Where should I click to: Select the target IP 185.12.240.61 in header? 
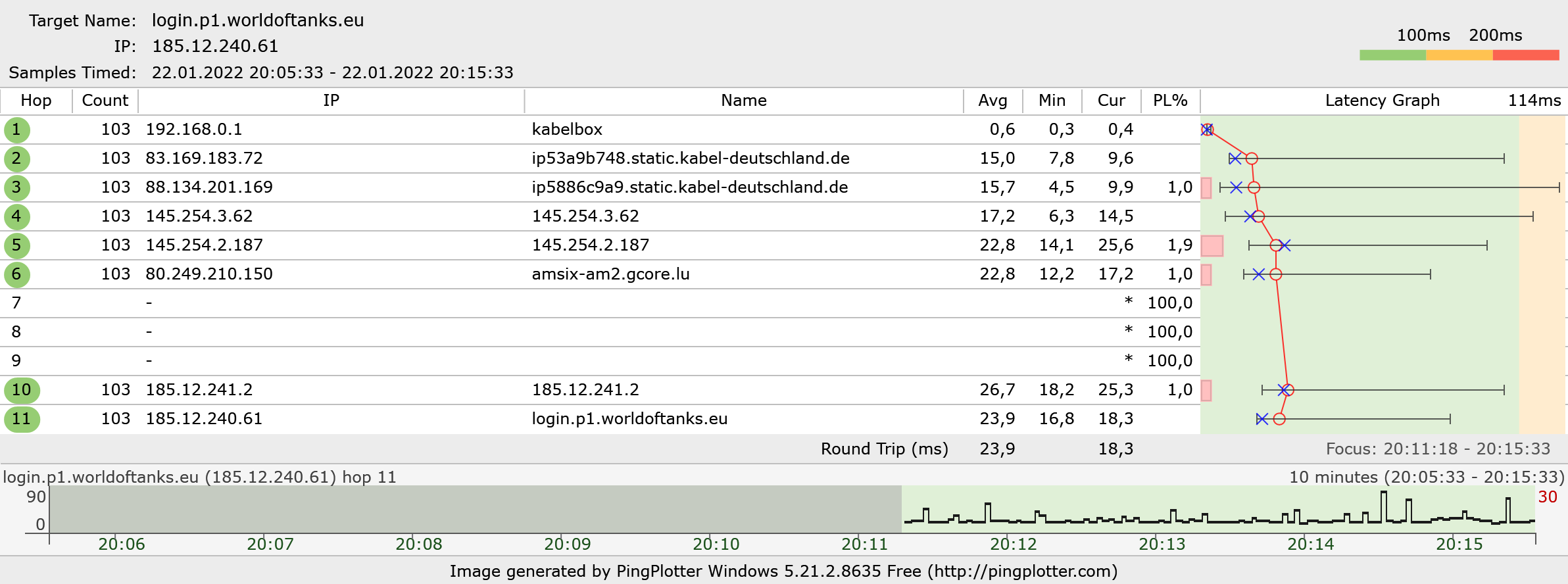[x=215, y=46]
